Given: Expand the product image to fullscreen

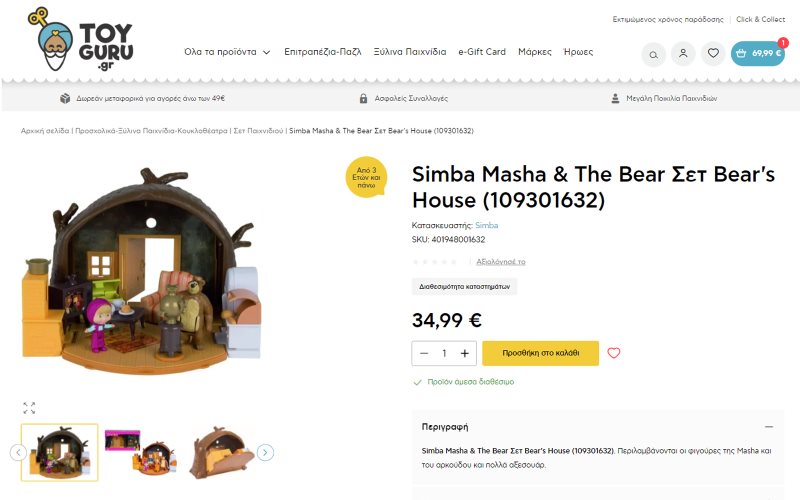Looking at the screenshot, I should (x=29, y=408).
